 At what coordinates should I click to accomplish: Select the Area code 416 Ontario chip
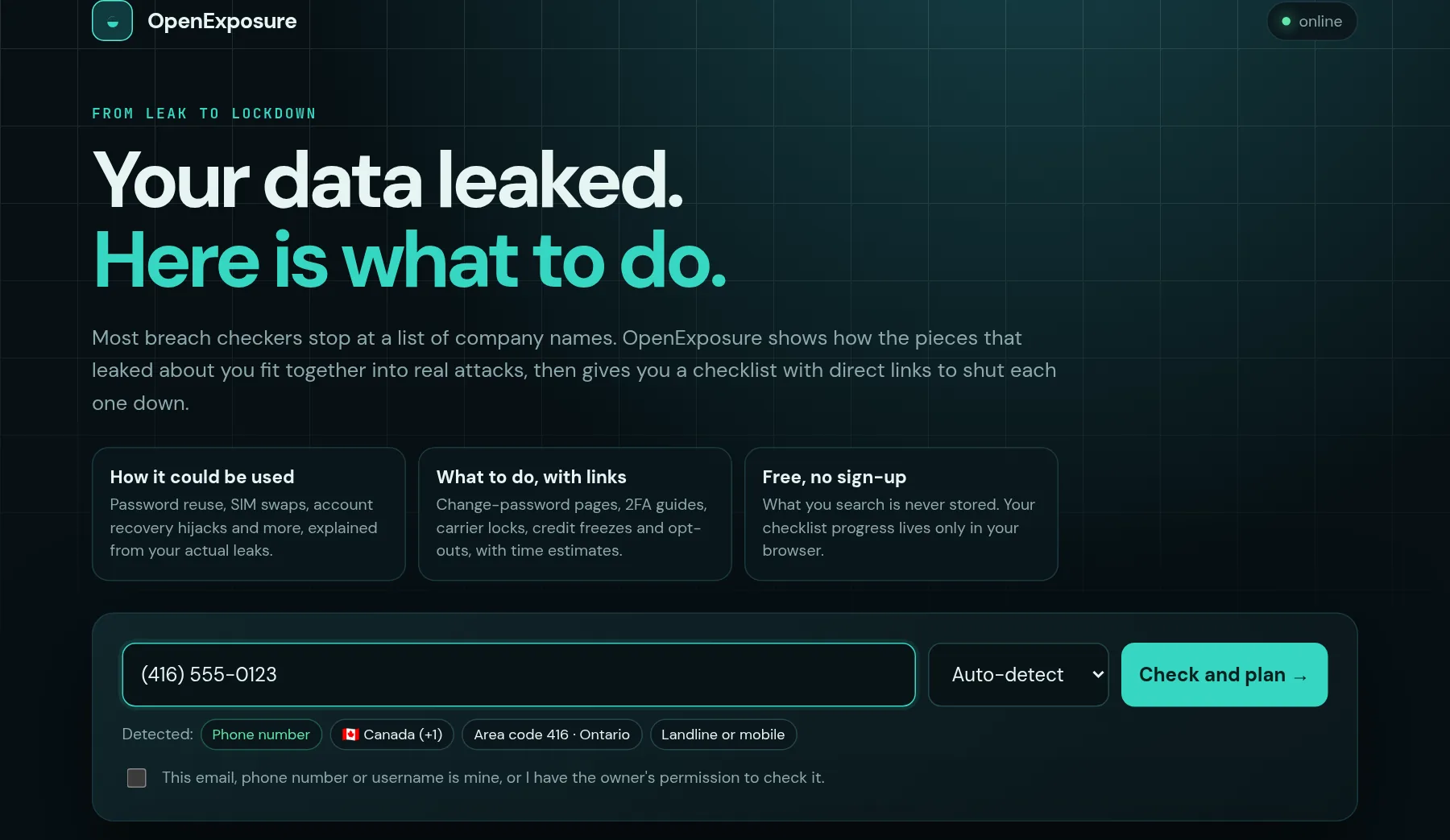[x=552, y=734]
